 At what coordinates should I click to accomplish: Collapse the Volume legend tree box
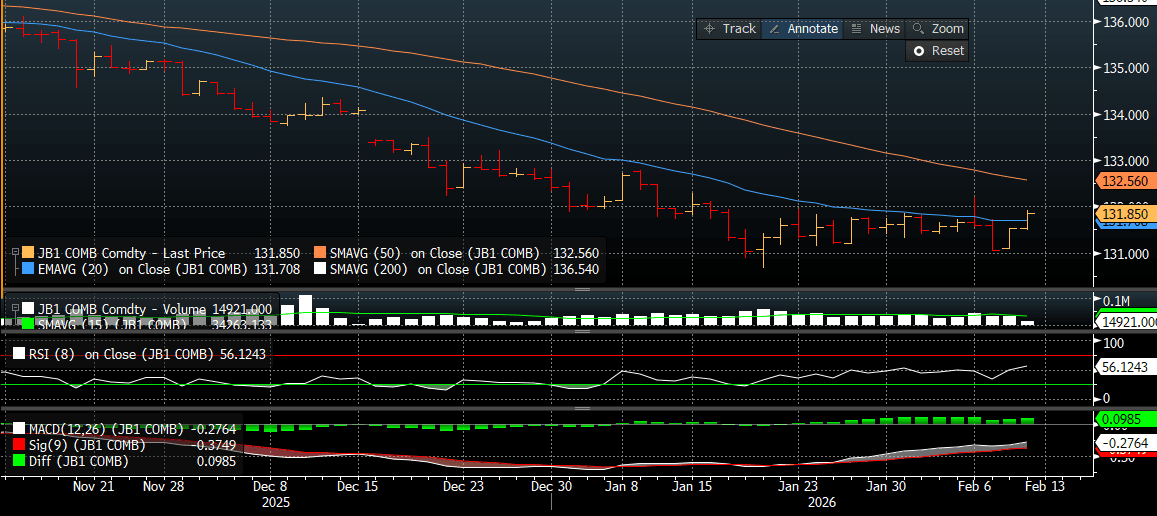(x=15, y=309)
